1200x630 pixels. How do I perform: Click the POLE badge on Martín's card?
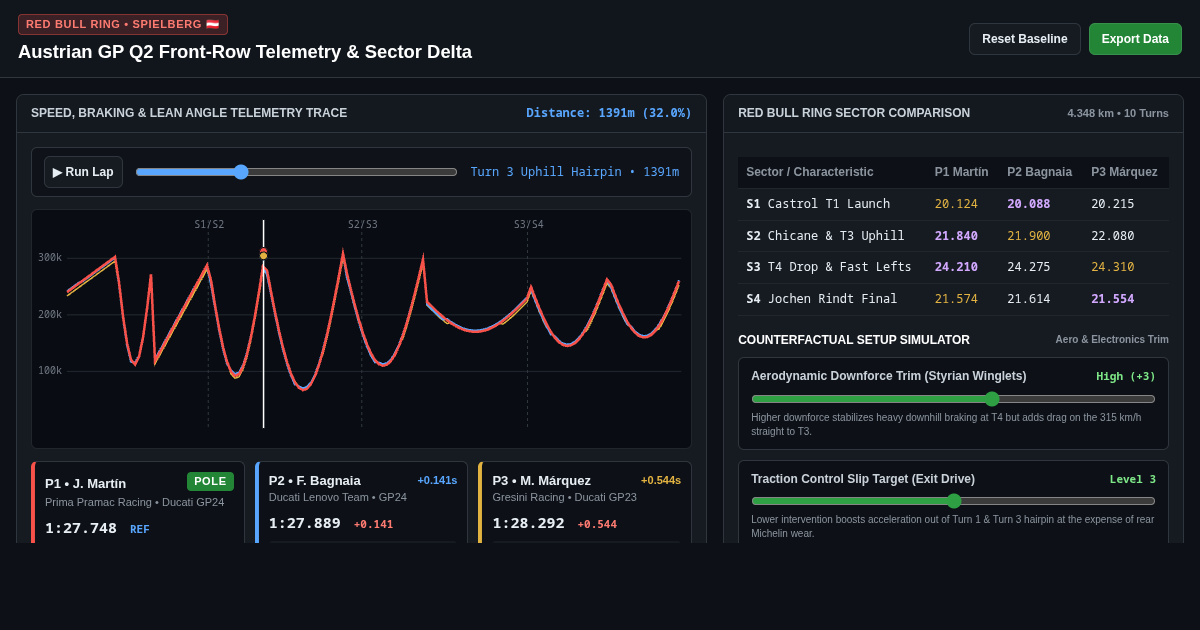tap(210, 481)
